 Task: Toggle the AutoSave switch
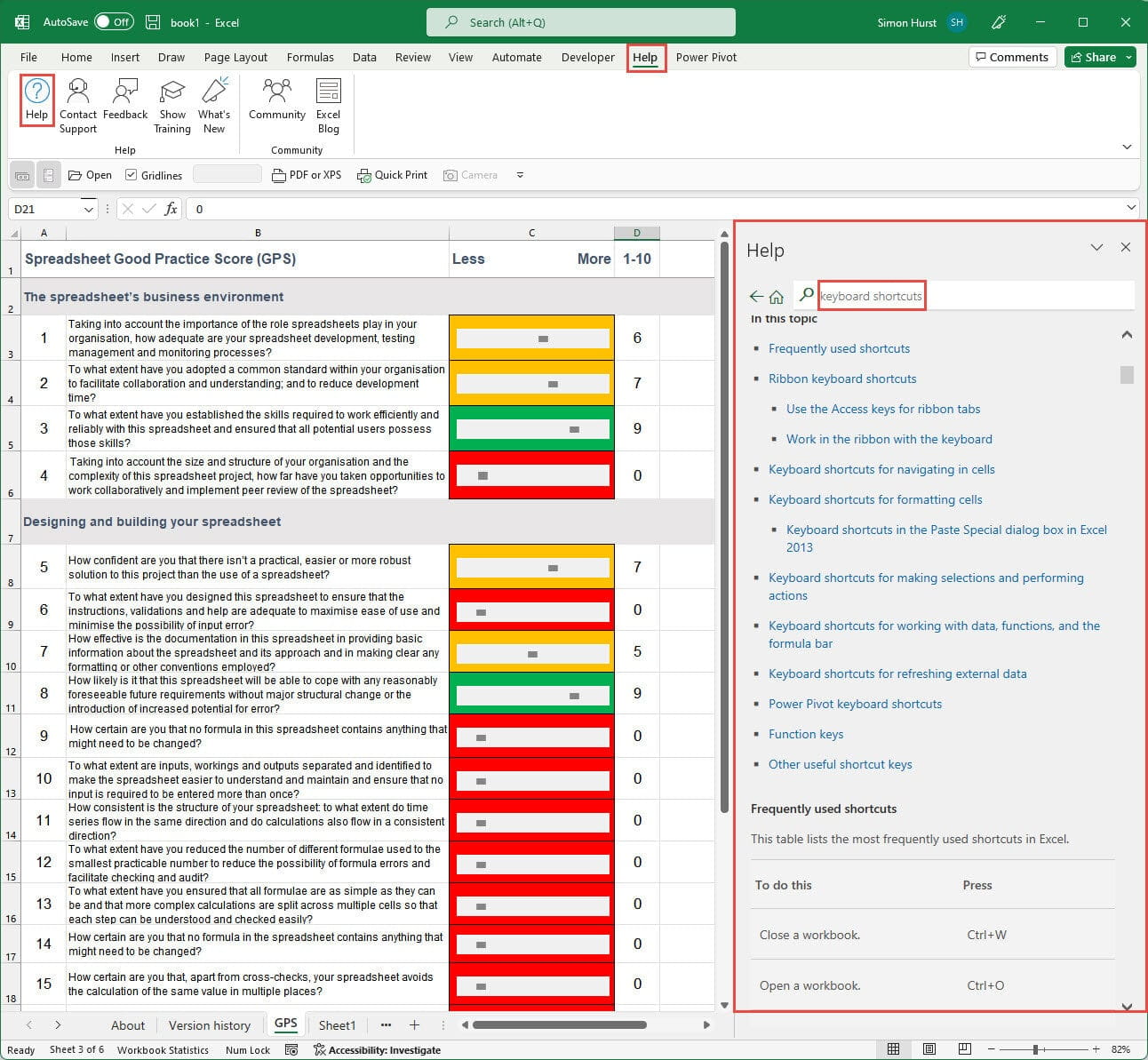click(x=114, y=22)
